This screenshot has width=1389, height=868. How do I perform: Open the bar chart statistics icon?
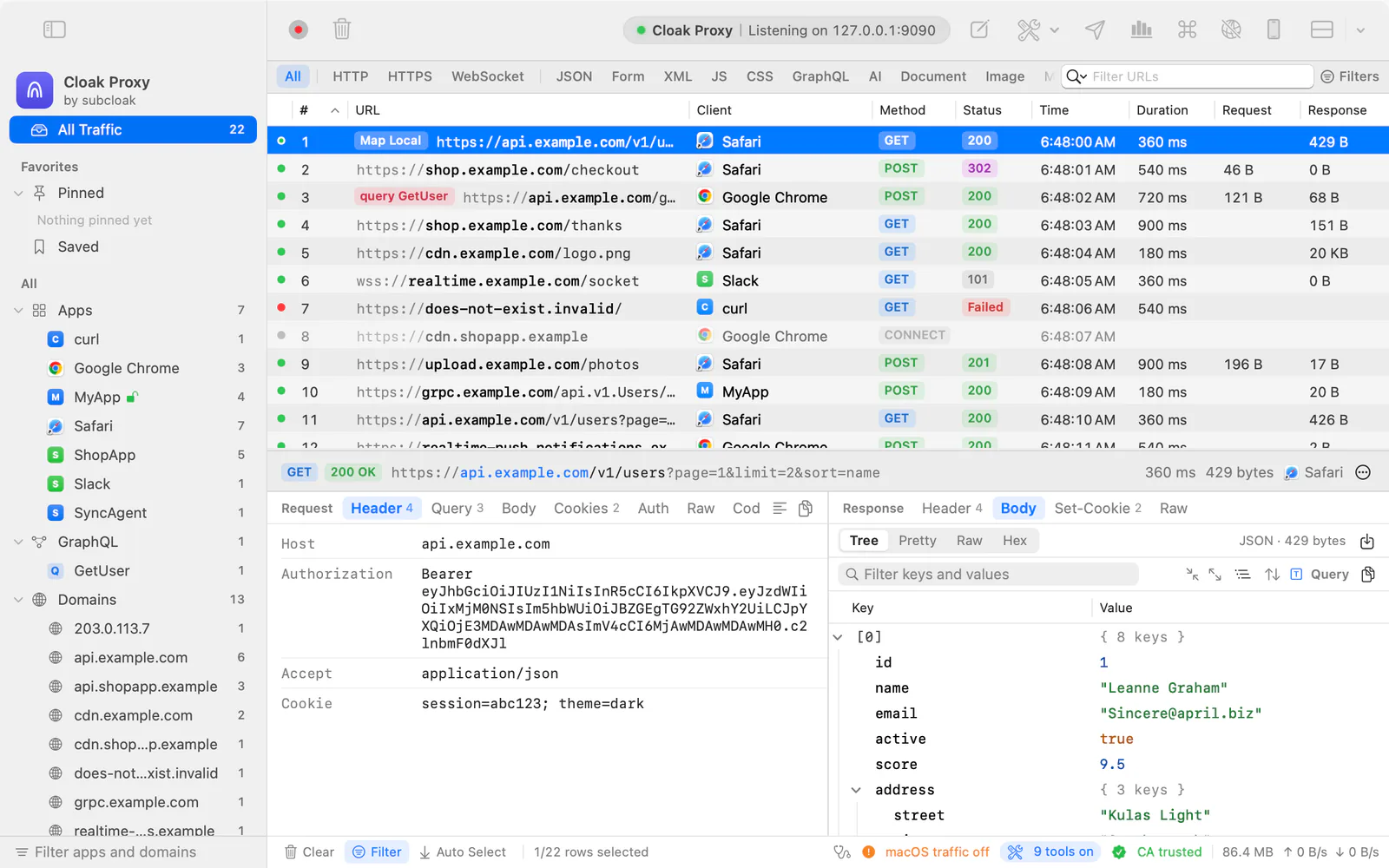point(1142,30)
